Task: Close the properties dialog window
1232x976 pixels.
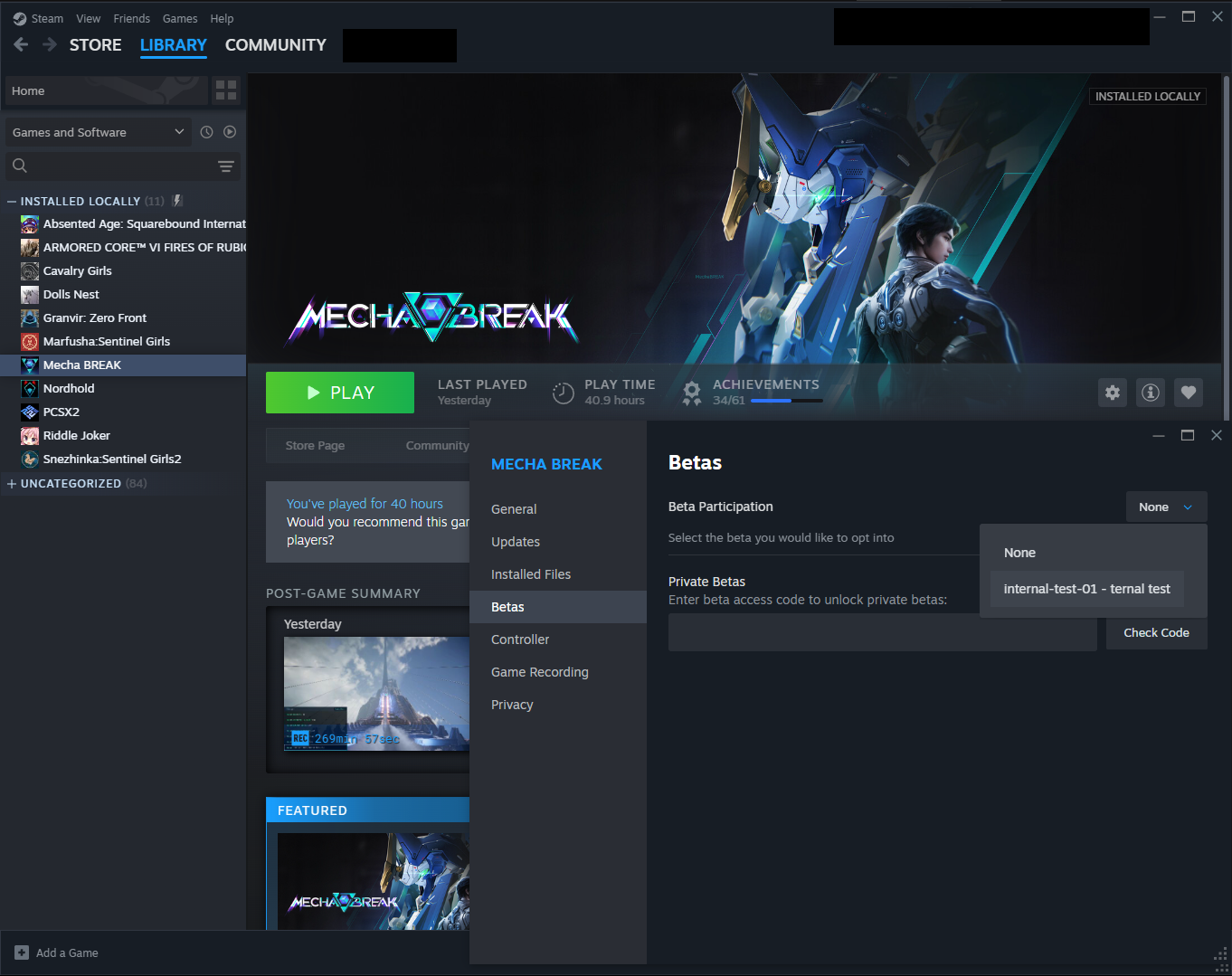Action: pyautogui.click(x=1217, y=435)
